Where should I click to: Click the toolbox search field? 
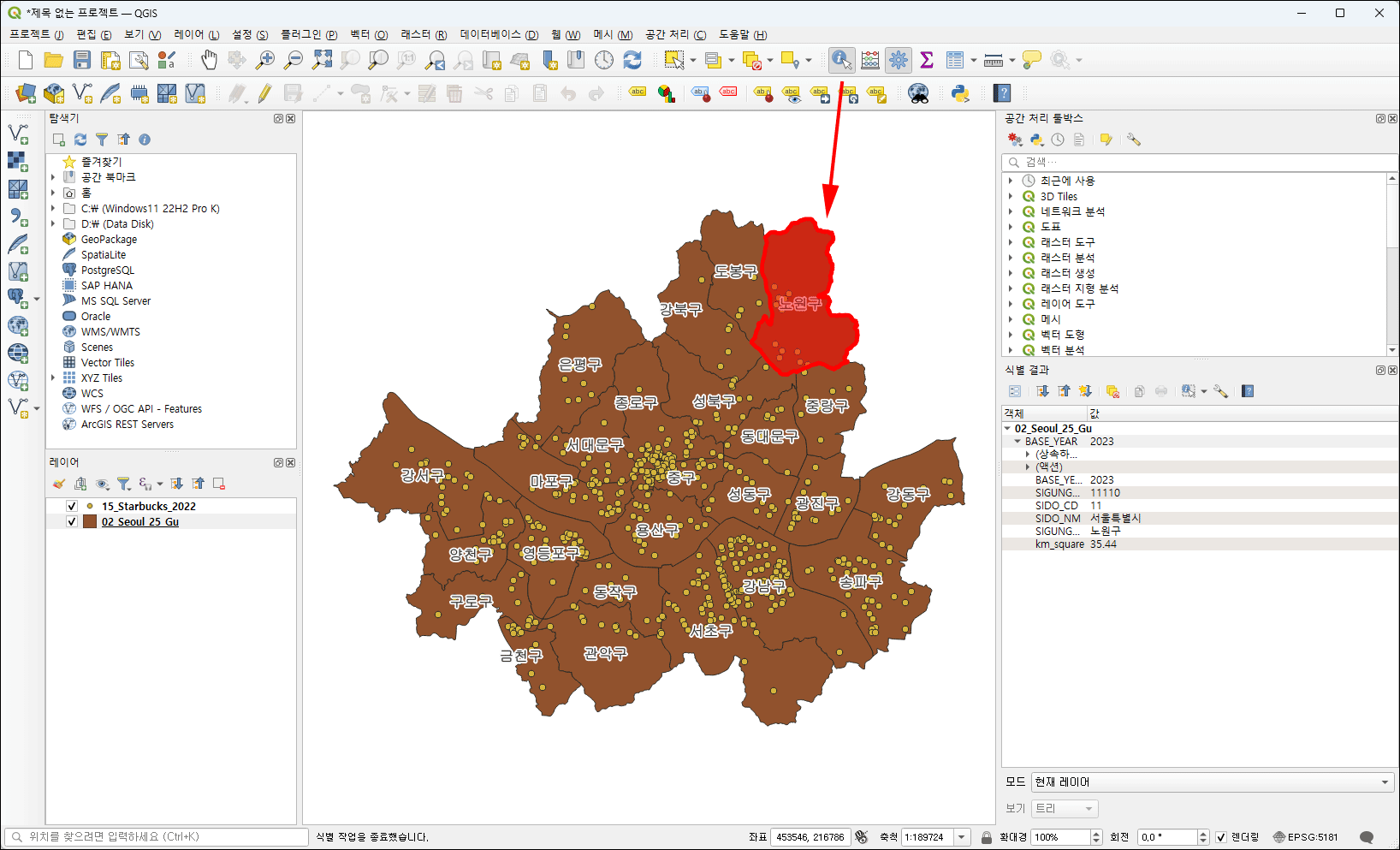pos(1200,162)
